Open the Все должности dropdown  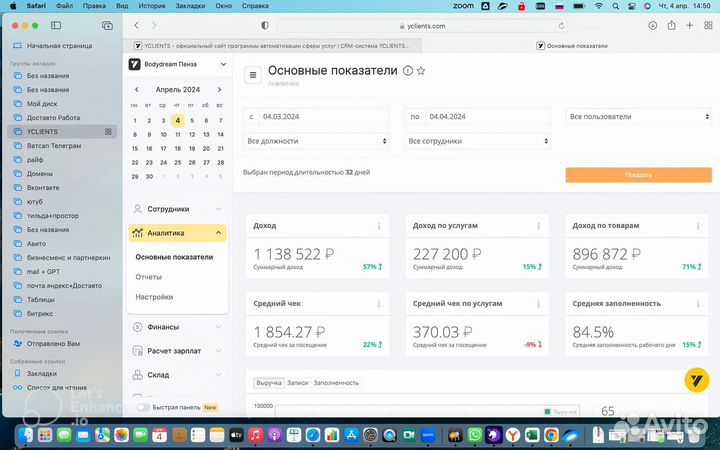[316, 141]
